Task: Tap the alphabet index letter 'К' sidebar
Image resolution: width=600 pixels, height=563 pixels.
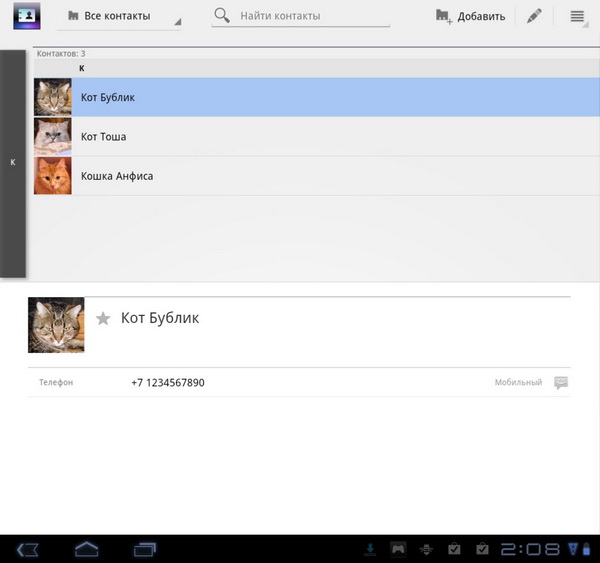Action: tap(13, 162)
